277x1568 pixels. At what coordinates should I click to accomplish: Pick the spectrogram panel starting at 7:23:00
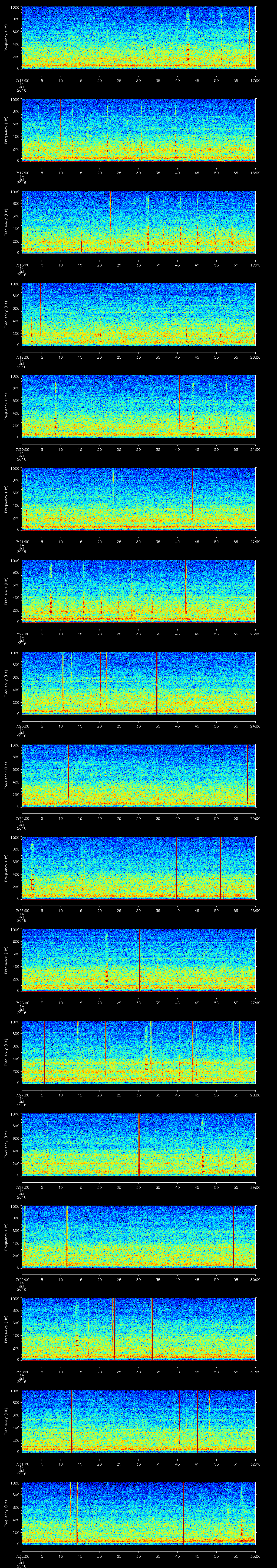coord(139,683)
